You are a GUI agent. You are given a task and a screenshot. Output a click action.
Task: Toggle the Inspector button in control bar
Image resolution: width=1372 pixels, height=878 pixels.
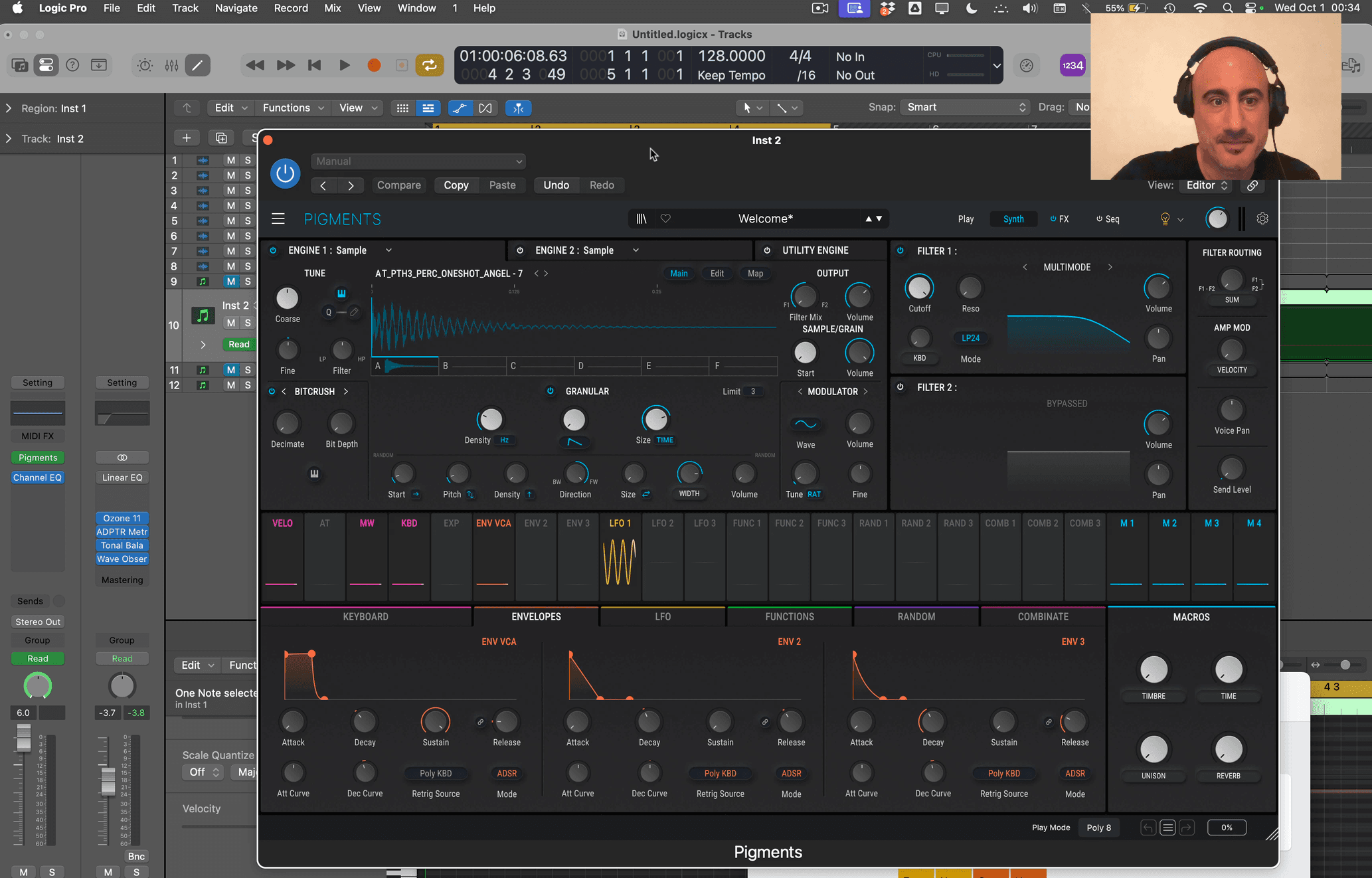tap(46, 65)
